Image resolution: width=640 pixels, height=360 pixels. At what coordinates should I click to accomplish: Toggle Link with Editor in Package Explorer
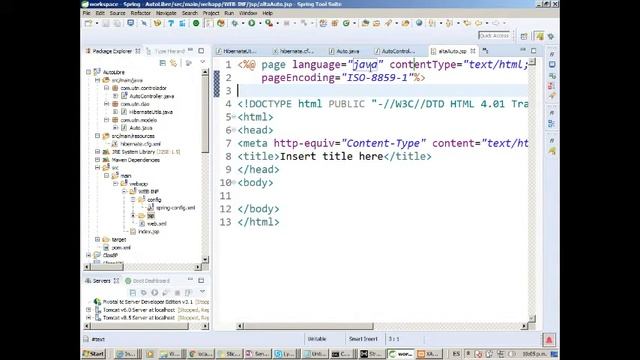click(174, 63)
